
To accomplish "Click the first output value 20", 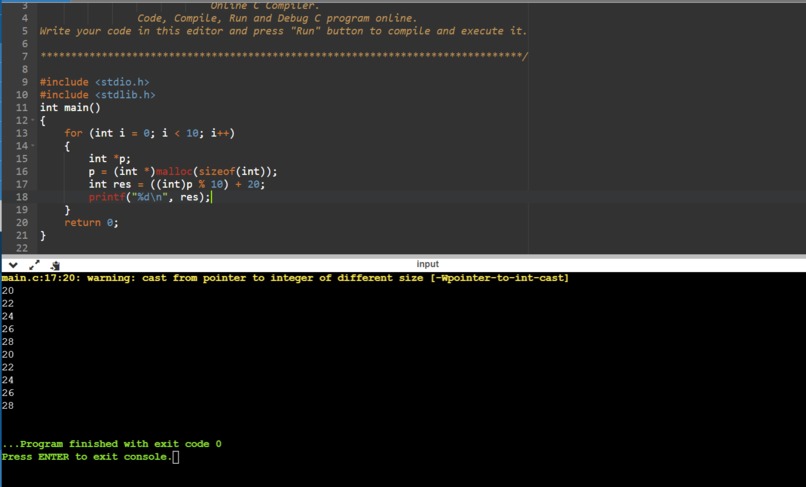I will (x=8, y=291).
